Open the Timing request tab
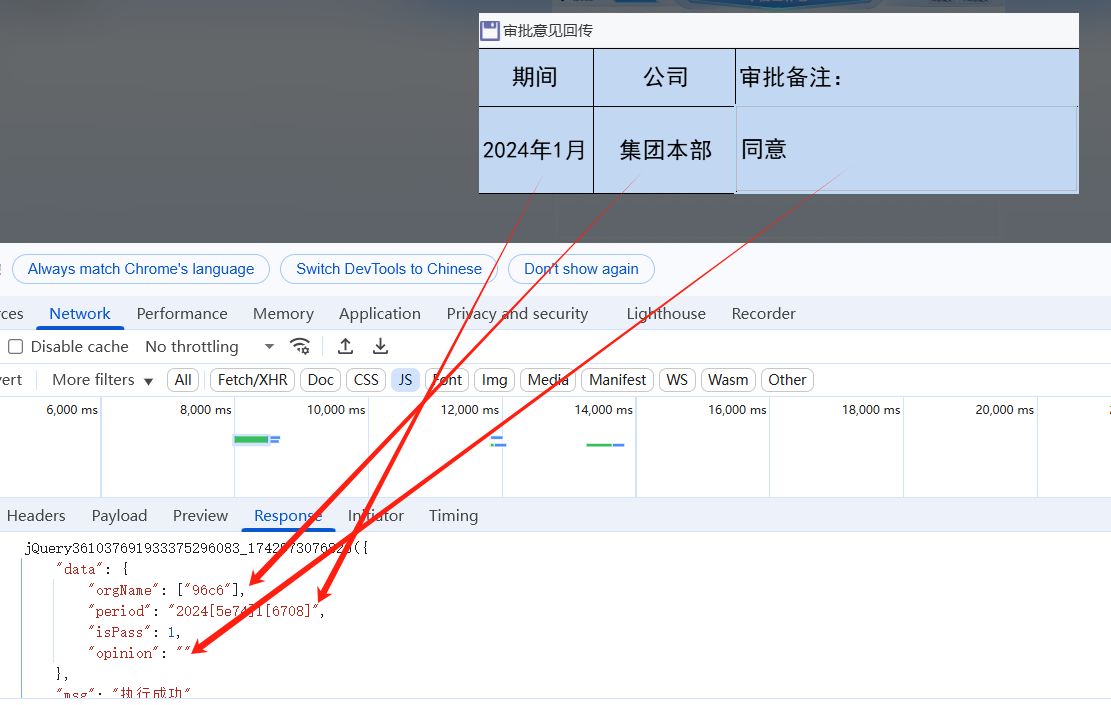Image resolution: width=1111 pixels, height=705 pixels. click(x=453, y=515)
